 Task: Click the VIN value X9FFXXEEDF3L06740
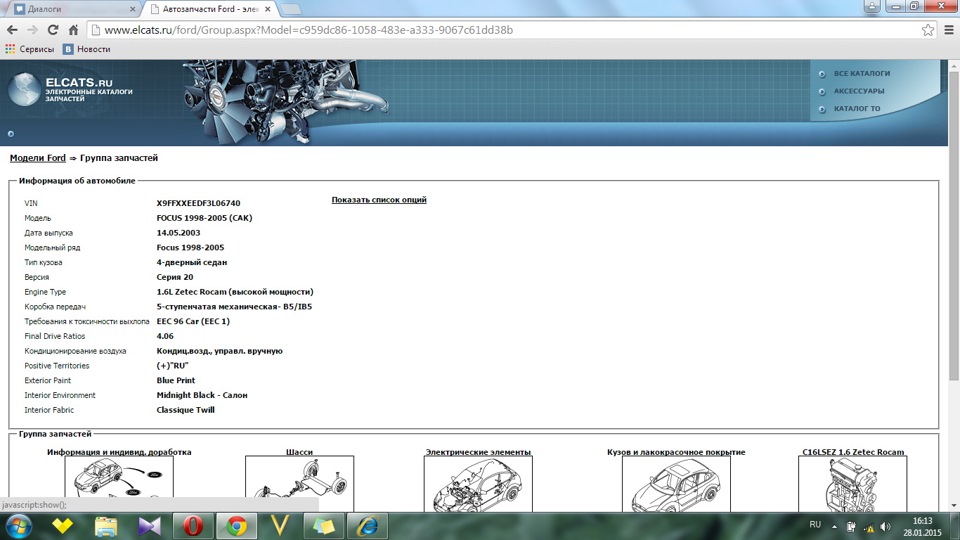(x=198, y=203)
